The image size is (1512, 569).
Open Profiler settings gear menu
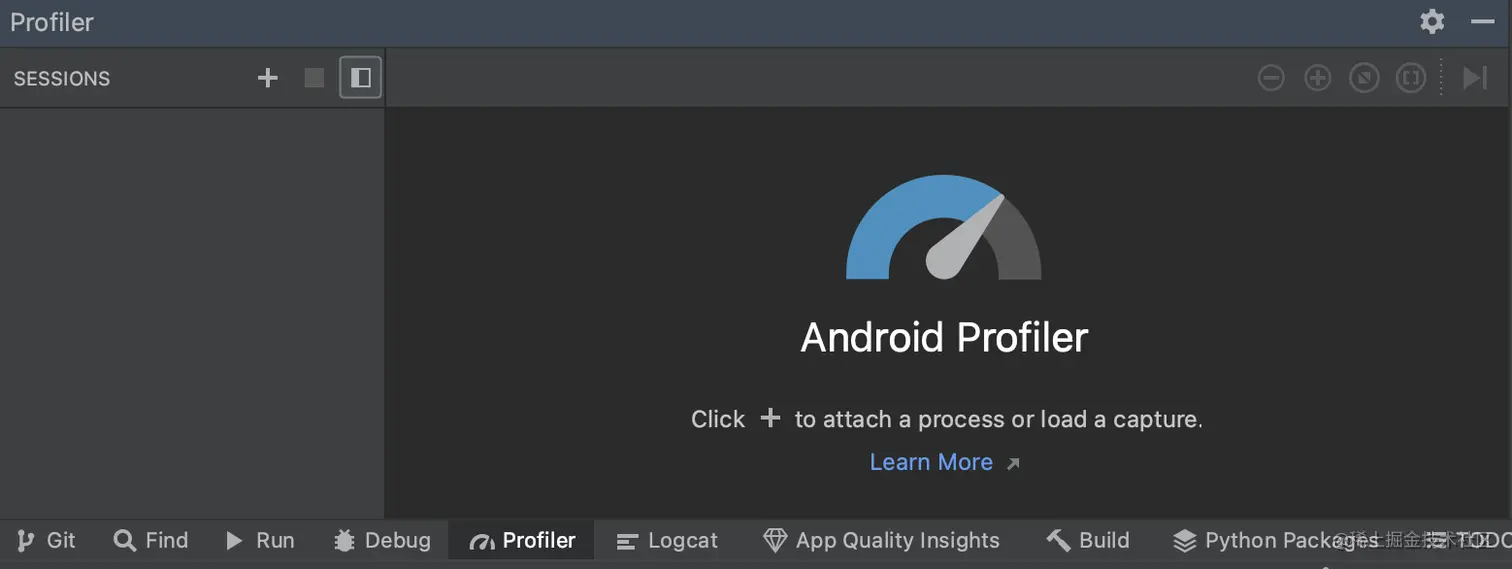[x=1432, y=22]
